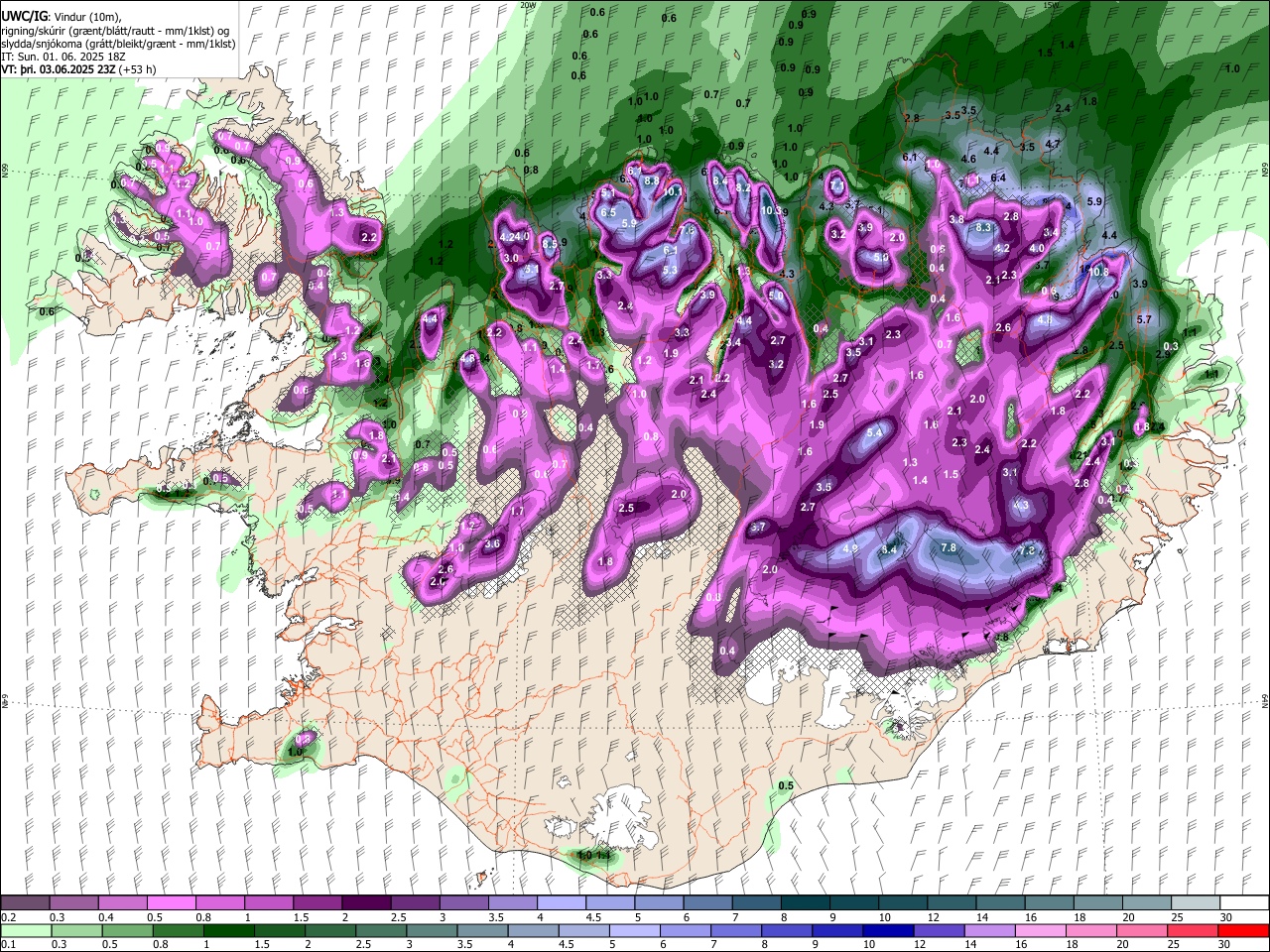
Task: Click the 'IT: Sun. 01. 06. 2025 18Z' line
Action: [62, 58]
